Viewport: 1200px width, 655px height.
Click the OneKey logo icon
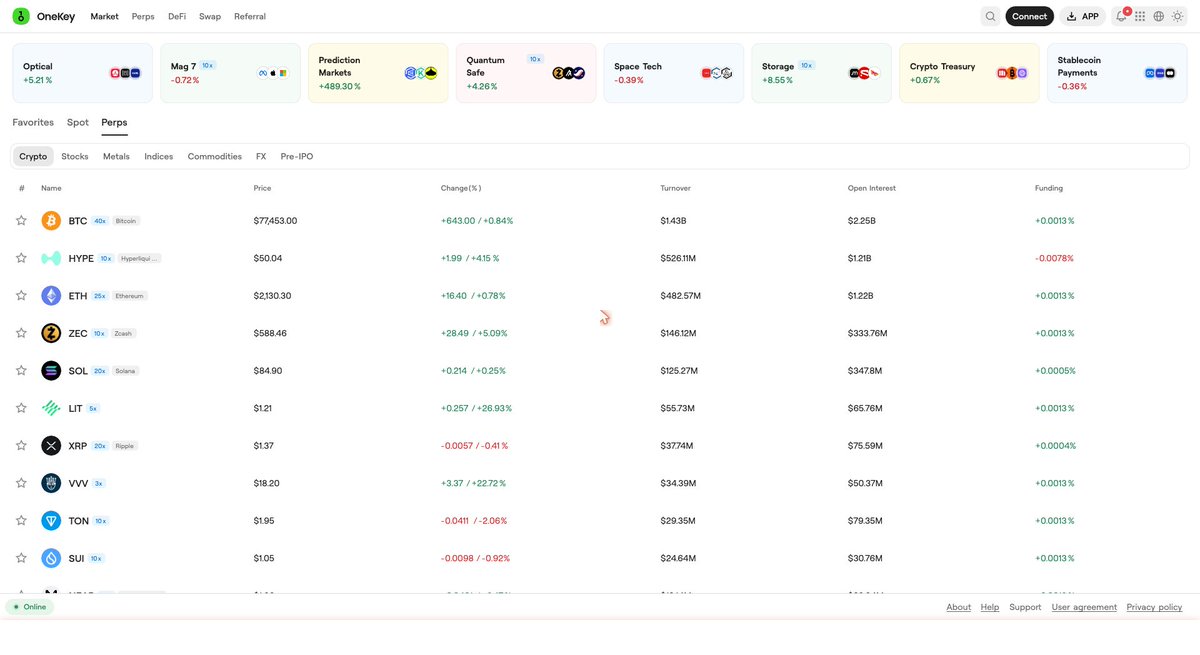pos(21,16)
